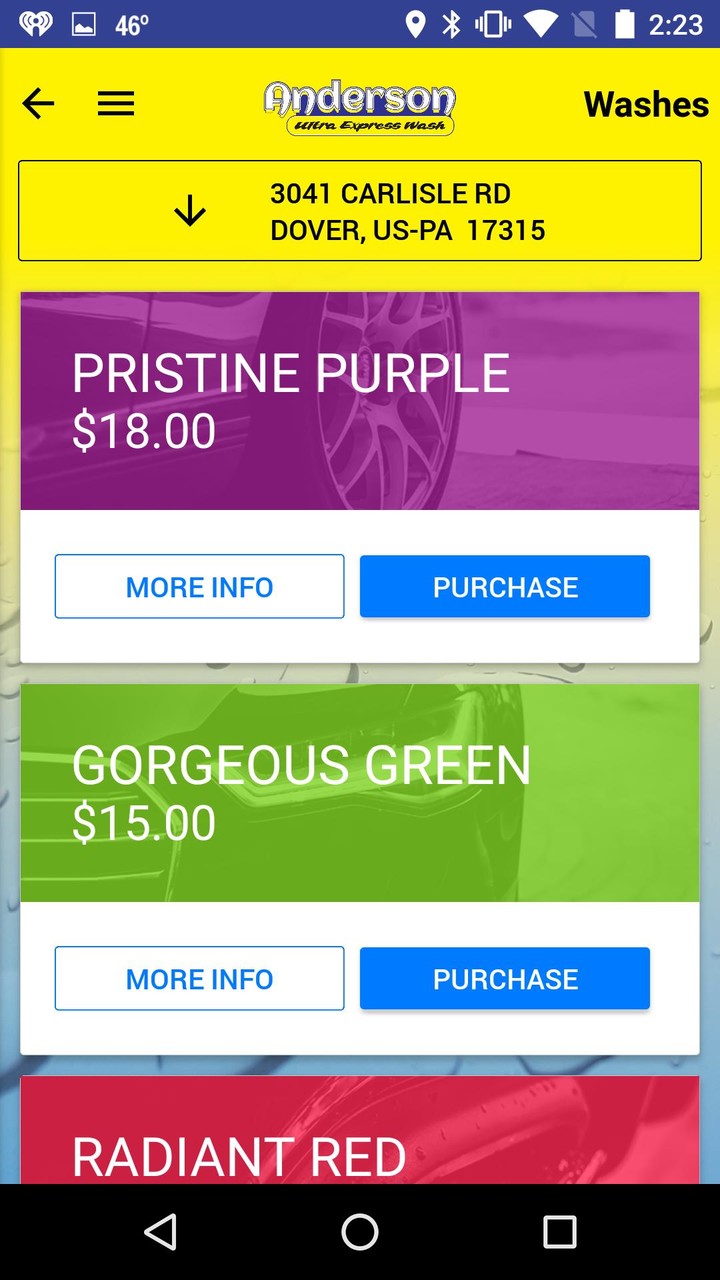Open the recent apps square button
This screenshot has width=720, height=1280.
pyautogui.click(x=559, y=1232)
